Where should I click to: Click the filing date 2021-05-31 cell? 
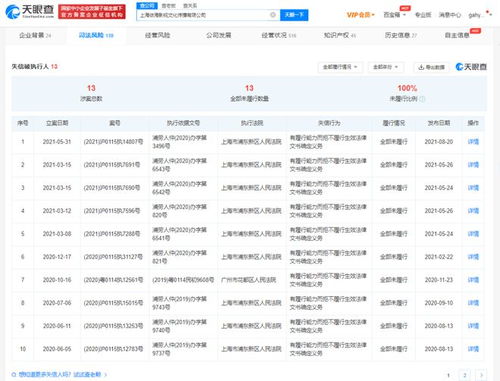tap(57, 142)
